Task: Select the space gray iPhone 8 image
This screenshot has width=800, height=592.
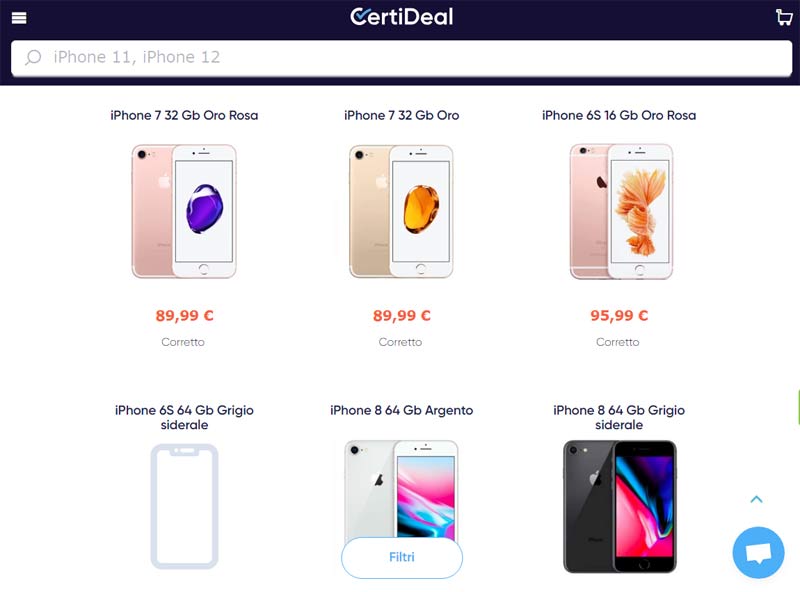Action: click(620, 507)
